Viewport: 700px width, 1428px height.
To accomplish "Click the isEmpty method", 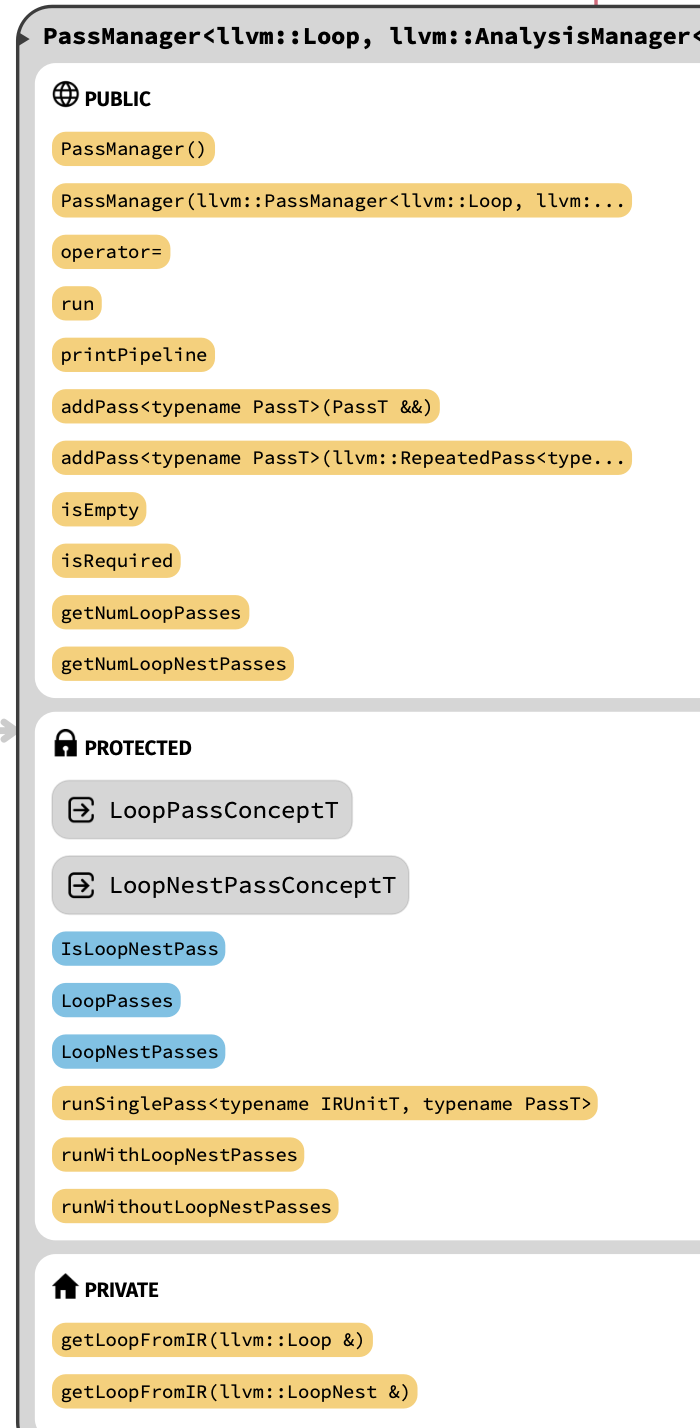I will click(x=99, y=510).
